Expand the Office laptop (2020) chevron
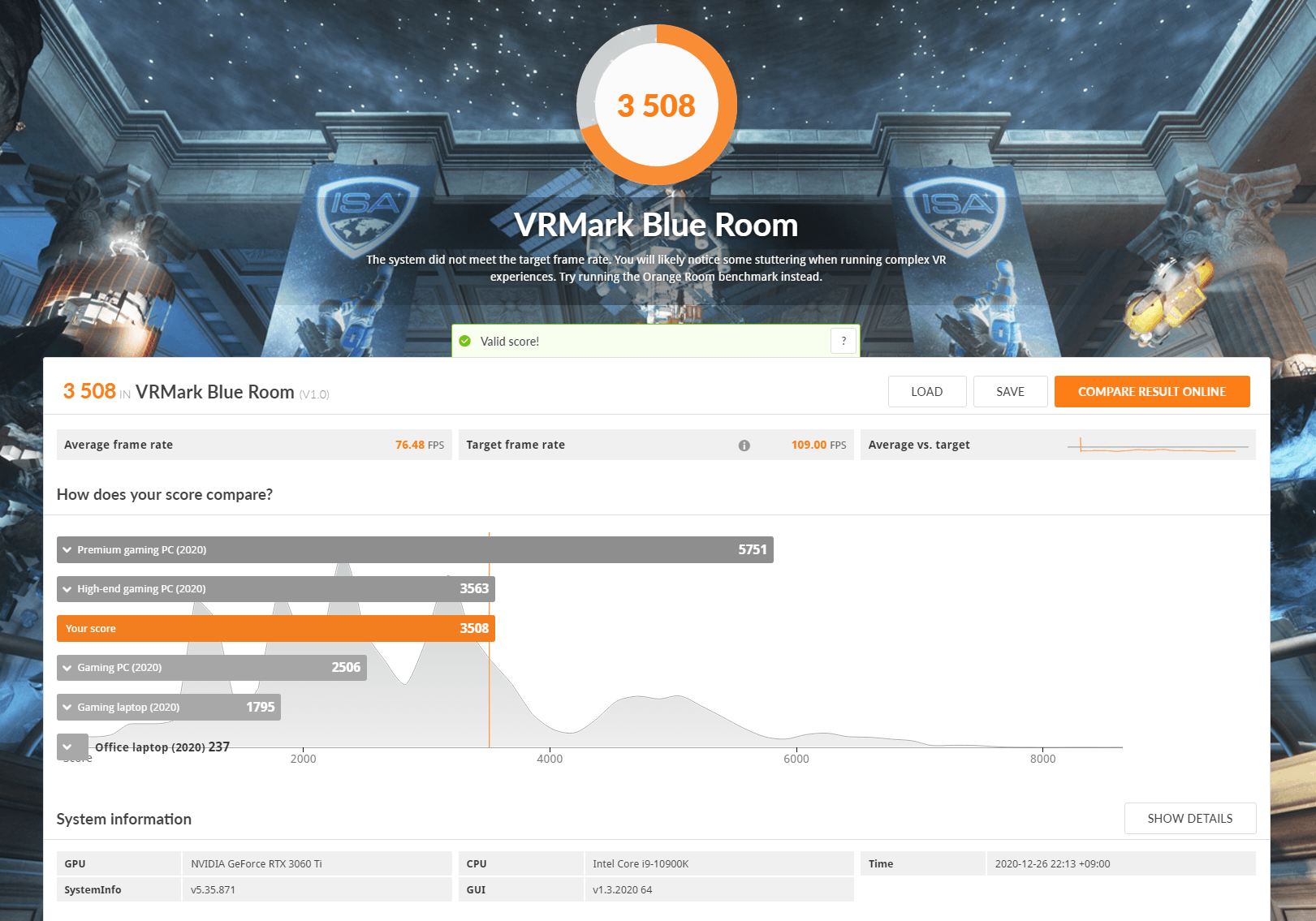The width and height of the screenshot is (1316, 921). coord(67,747)
